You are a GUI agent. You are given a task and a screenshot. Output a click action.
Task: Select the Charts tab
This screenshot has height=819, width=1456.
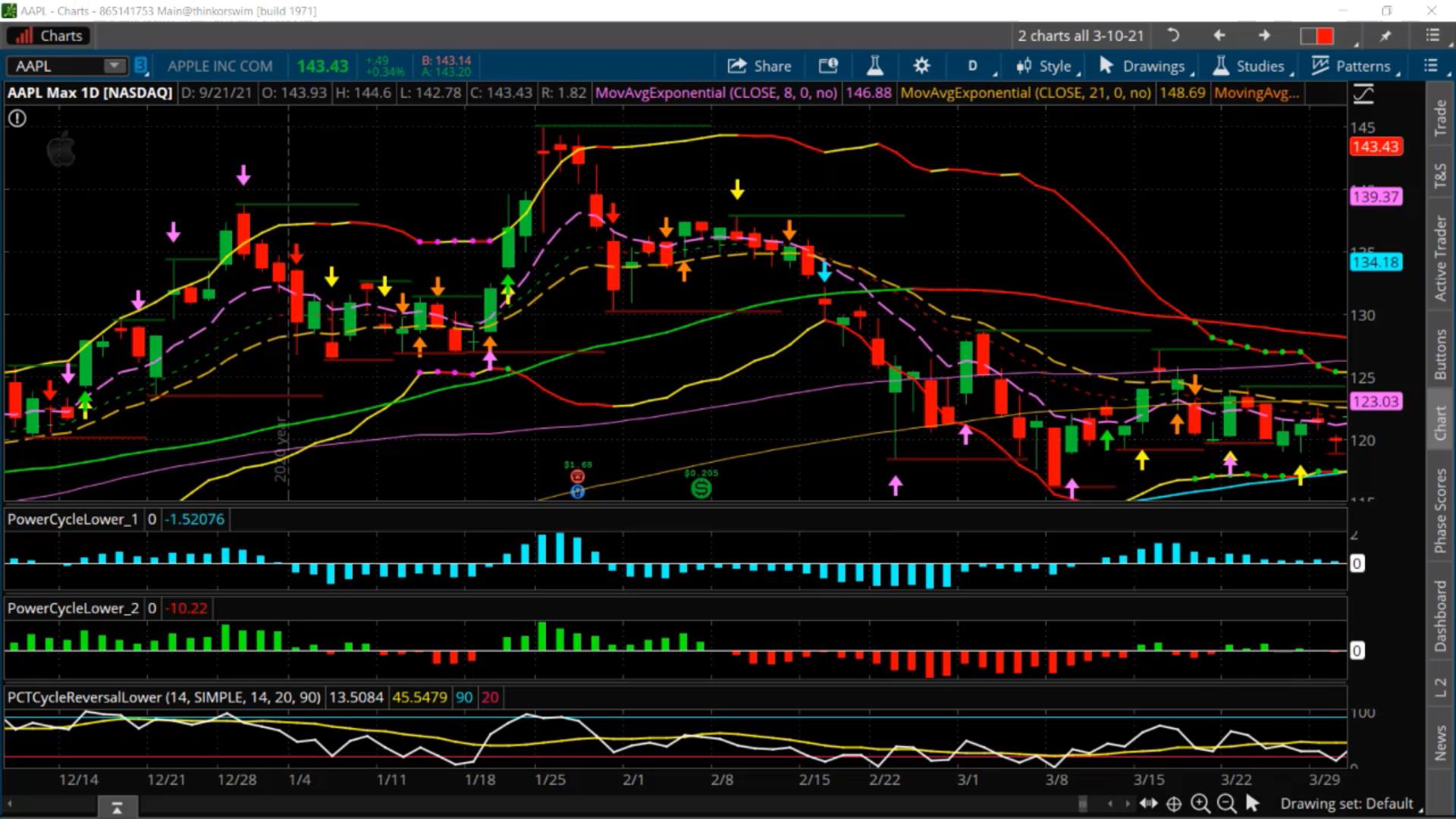[x=49, y=36]
